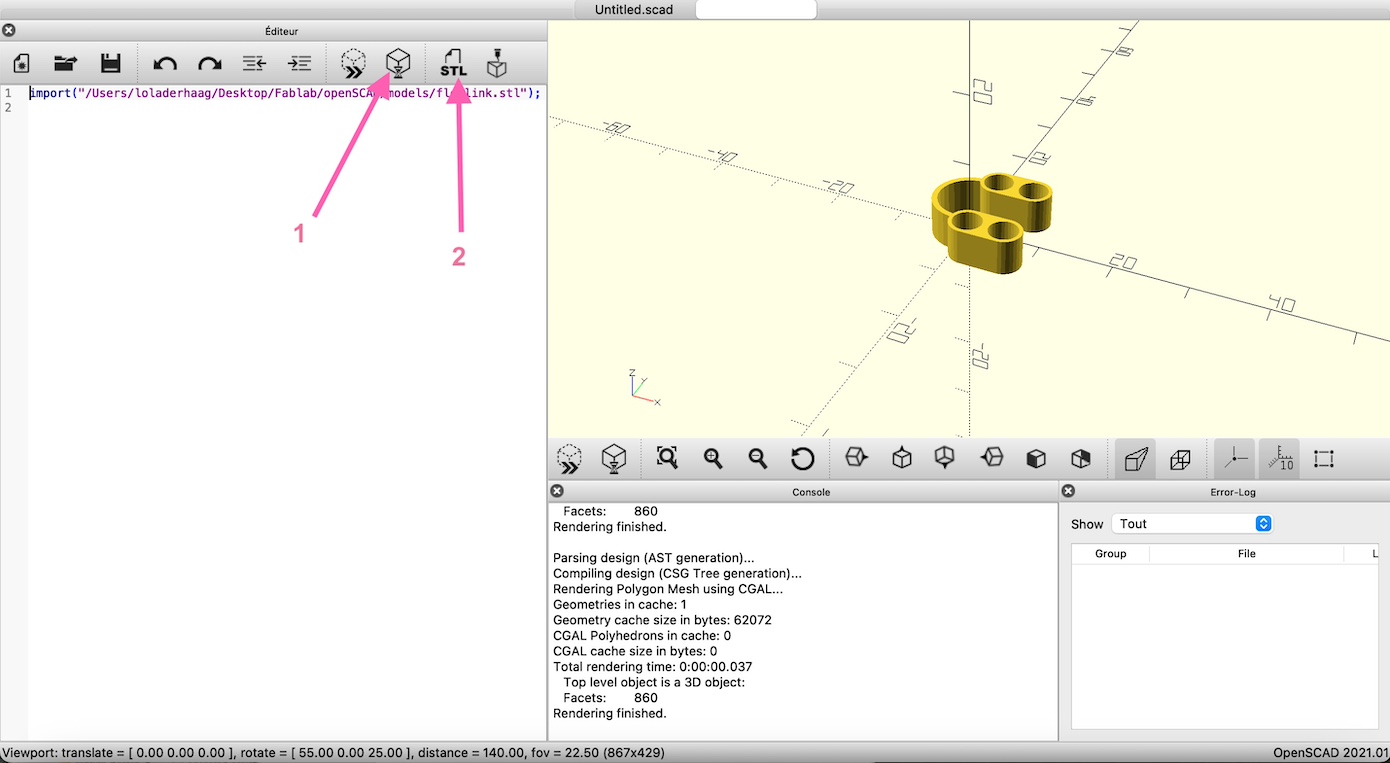This screenshot has height=763, width=1390.
Task: Zoom out of the 3D view
Action: [x=758, y=459]
